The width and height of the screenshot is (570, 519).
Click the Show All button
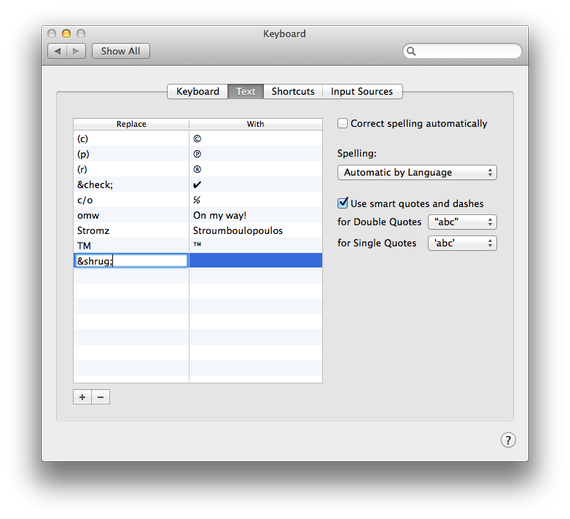pyautogui.click(x=121, y=51)
